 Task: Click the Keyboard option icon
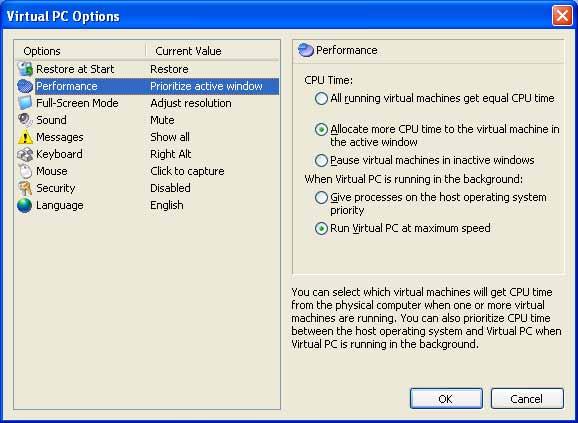pyautogui.click(x=25, y=154)
